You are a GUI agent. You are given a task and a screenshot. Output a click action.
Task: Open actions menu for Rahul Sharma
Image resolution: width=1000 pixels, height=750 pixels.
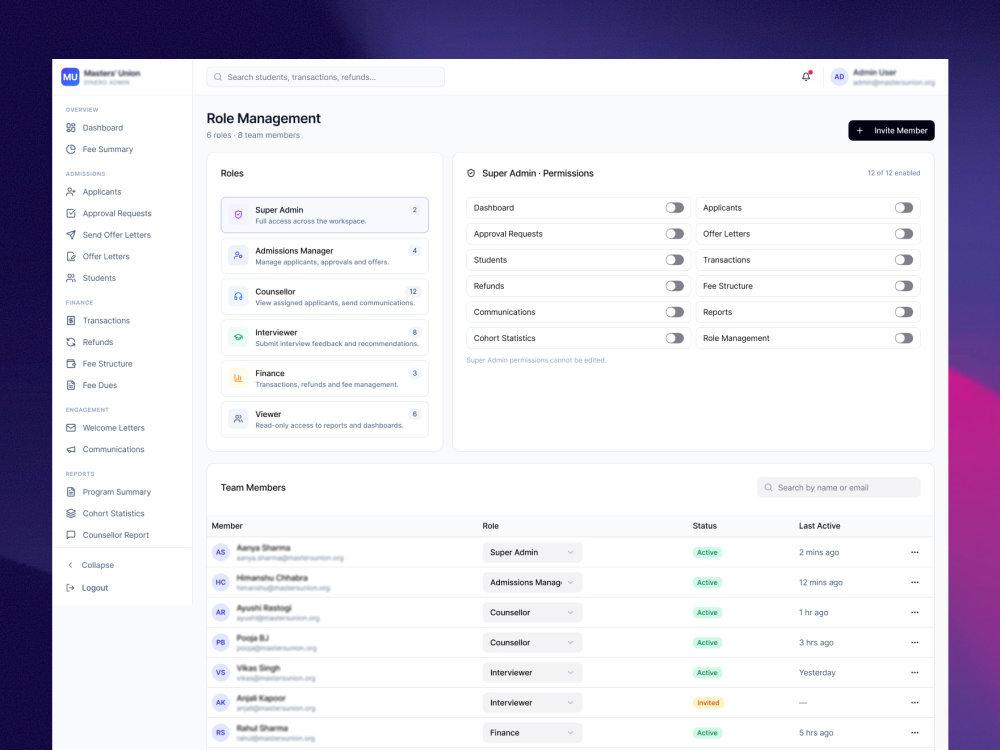(915, 732)
